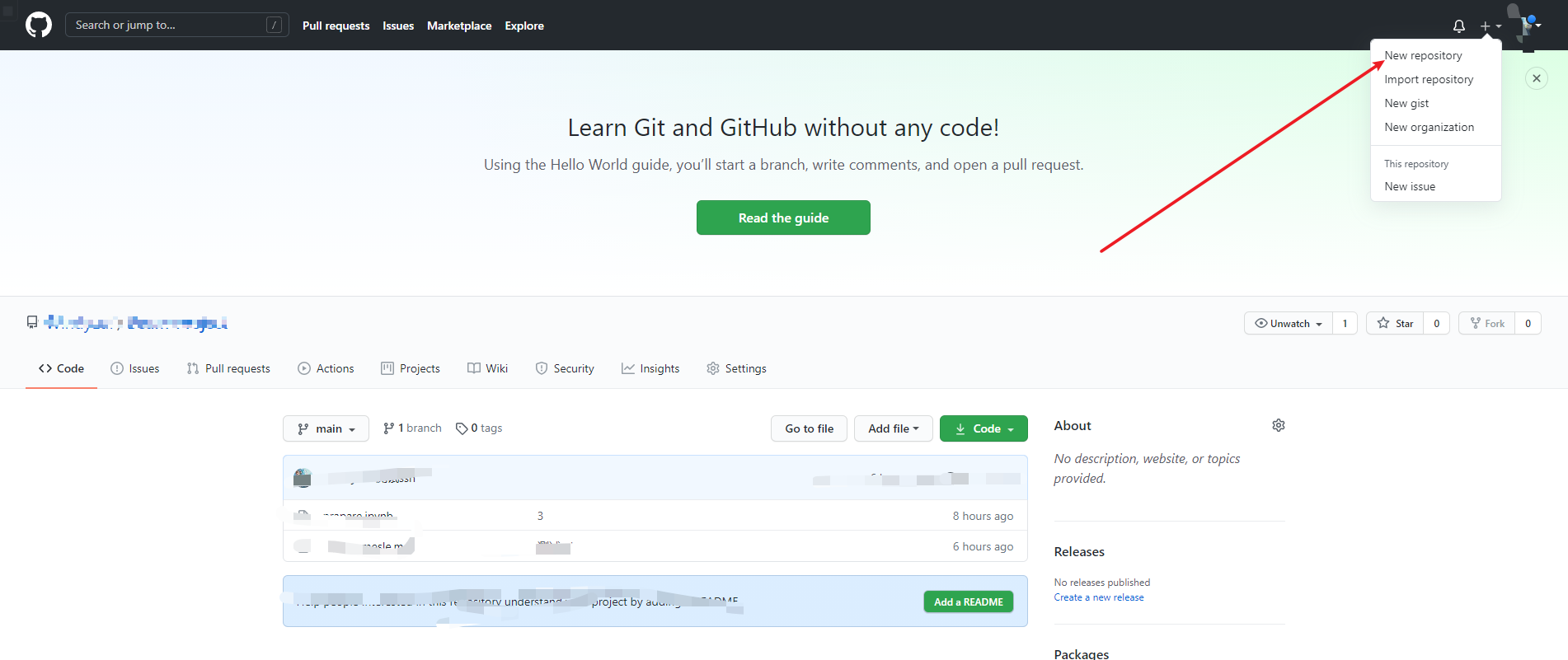Screen dimensions: 1568x660
Task: Go to Marketplace
Action: point(459,26)
